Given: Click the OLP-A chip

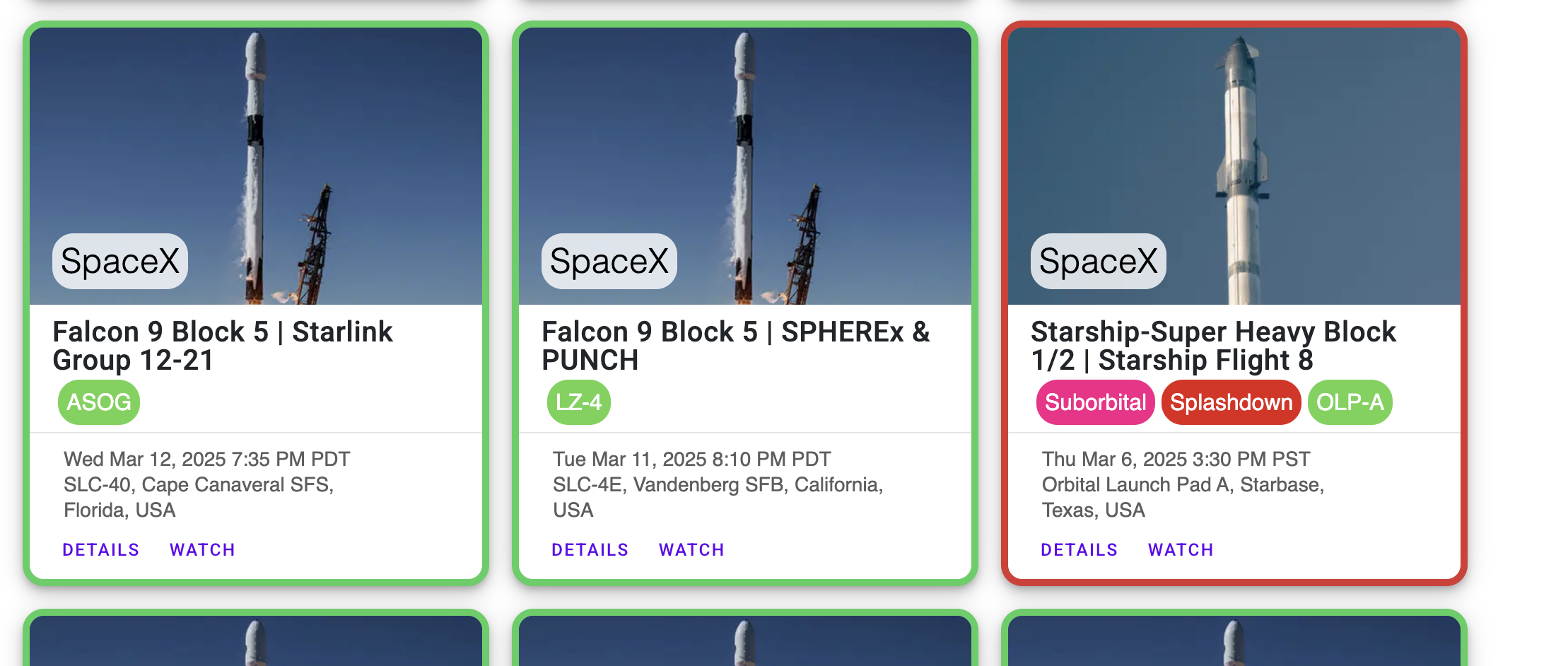Looking at the screenshot, I should click(1350, 402).
